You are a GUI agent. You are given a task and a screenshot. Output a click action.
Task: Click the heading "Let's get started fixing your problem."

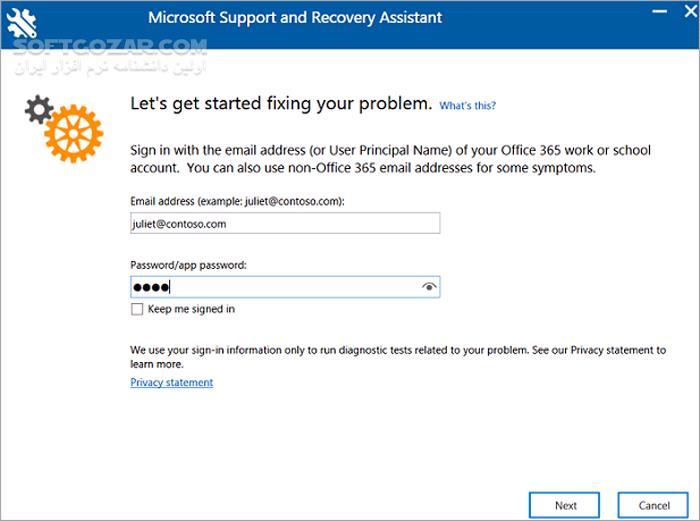281,104
